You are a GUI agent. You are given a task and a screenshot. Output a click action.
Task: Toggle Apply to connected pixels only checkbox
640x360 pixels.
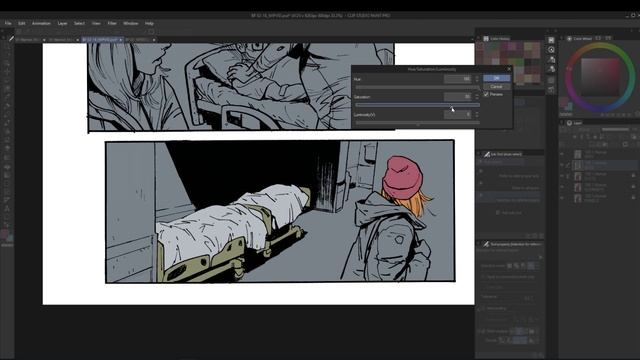point(483,277)
